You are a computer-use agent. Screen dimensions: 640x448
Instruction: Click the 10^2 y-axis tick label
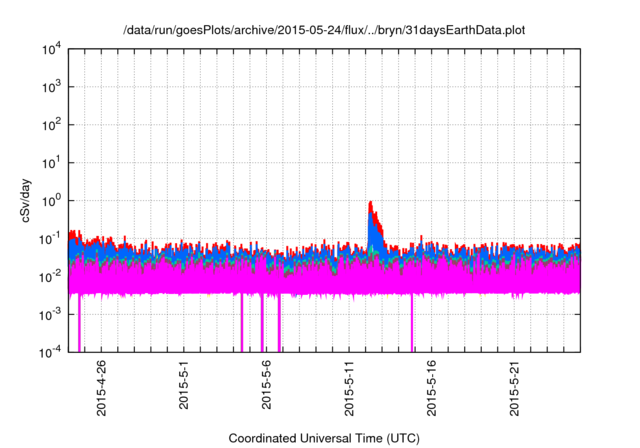pos(52,125)
